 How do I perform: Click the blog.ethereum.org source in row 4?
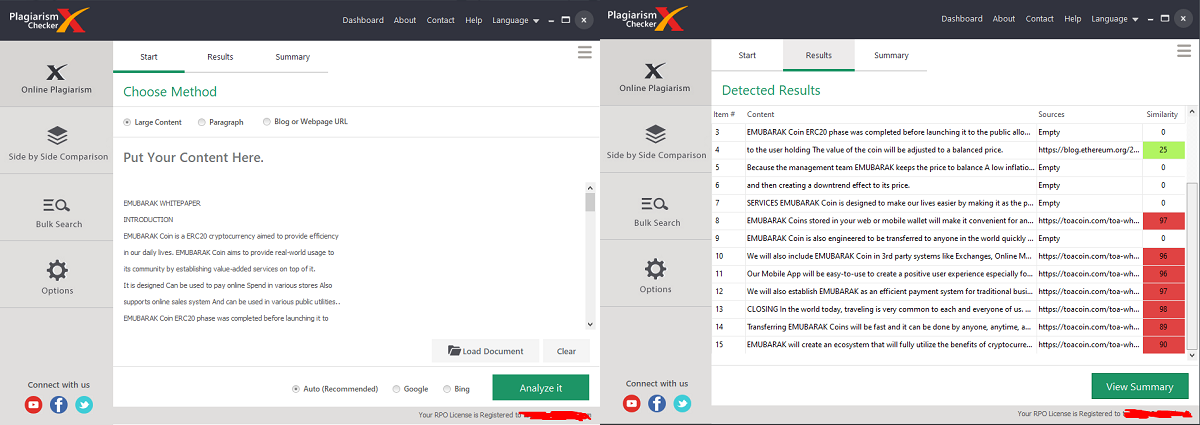[1088, 150]
